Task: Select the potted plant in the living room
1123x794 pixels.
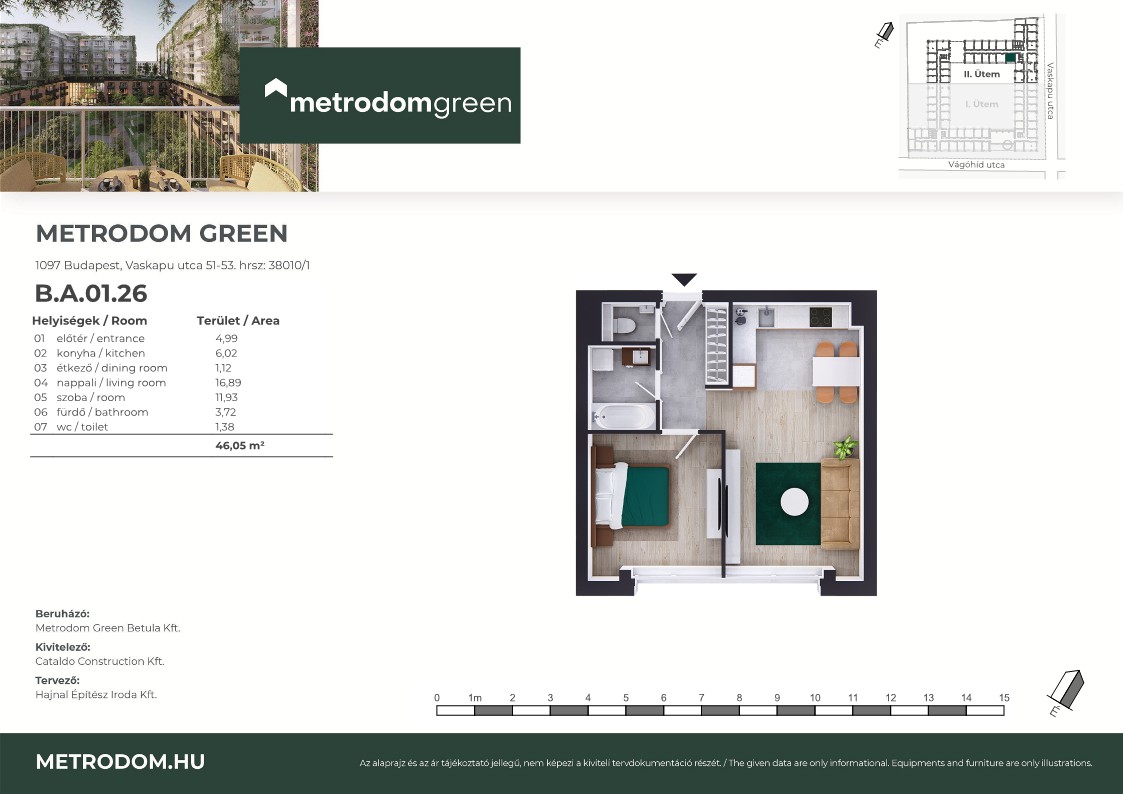Action: (846, 447)
